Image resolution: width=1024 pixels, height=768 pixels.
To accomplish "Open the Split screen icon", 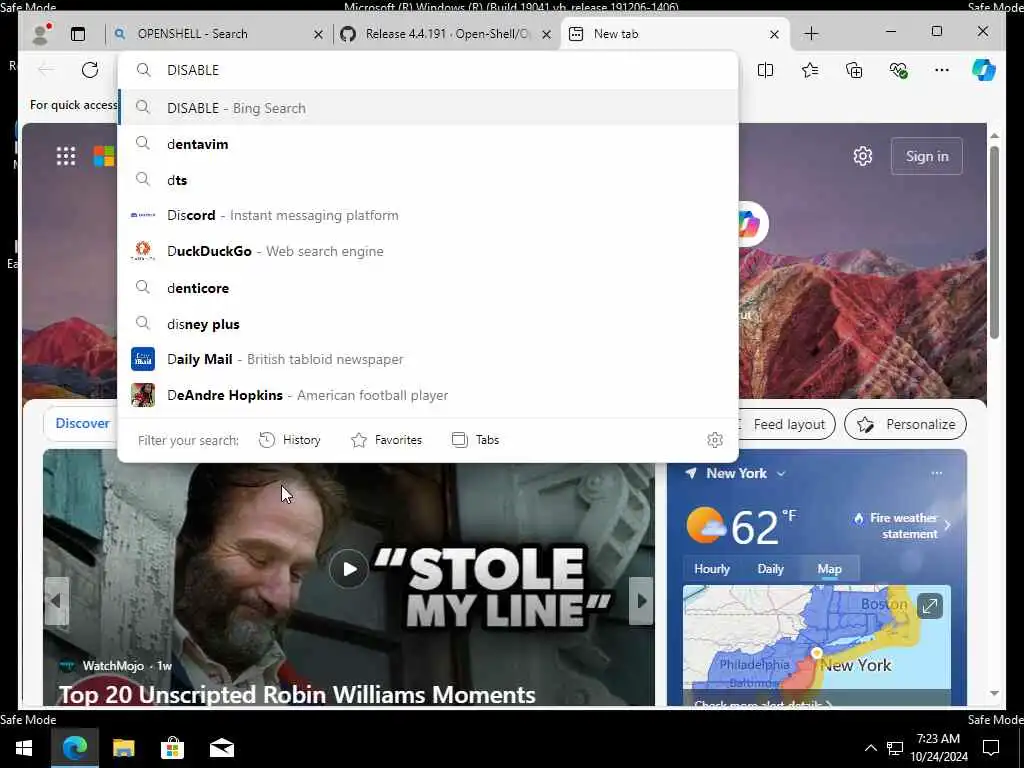I will (765, 70).
